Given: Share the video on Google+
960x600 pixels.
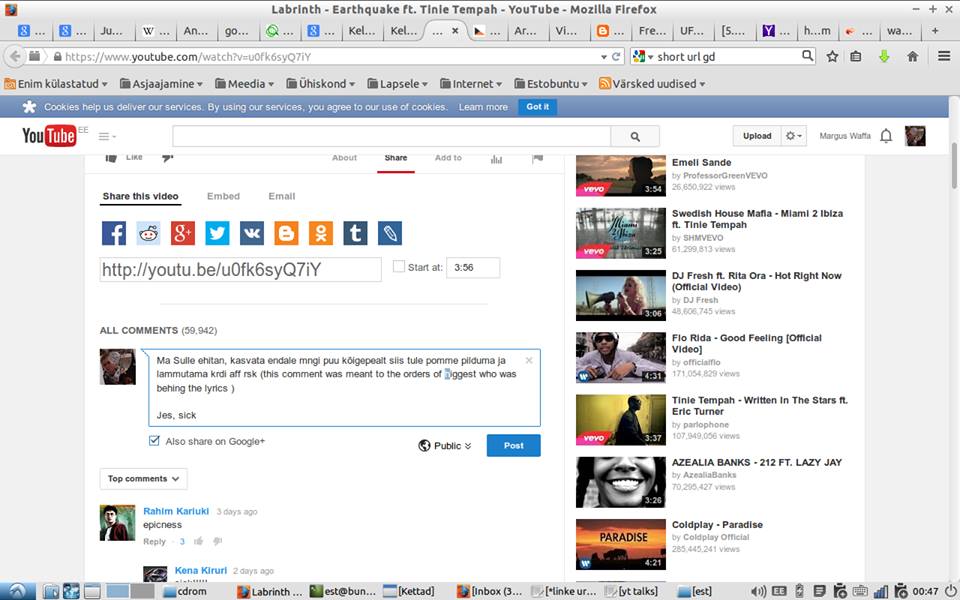Looking at the screenshot, I should 182,233.
